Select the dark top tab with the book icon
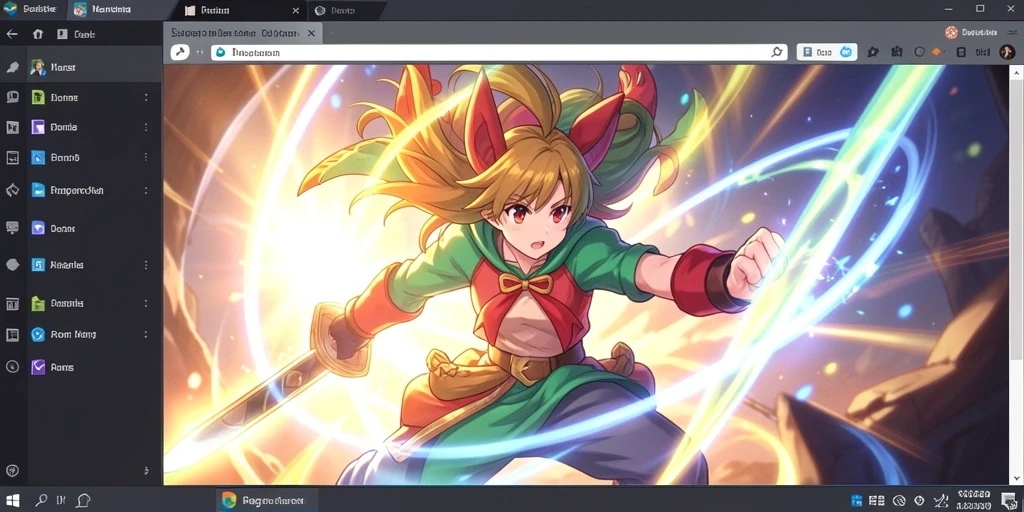Viewport: 1024px width, 512px height. [x=240, y=10]
